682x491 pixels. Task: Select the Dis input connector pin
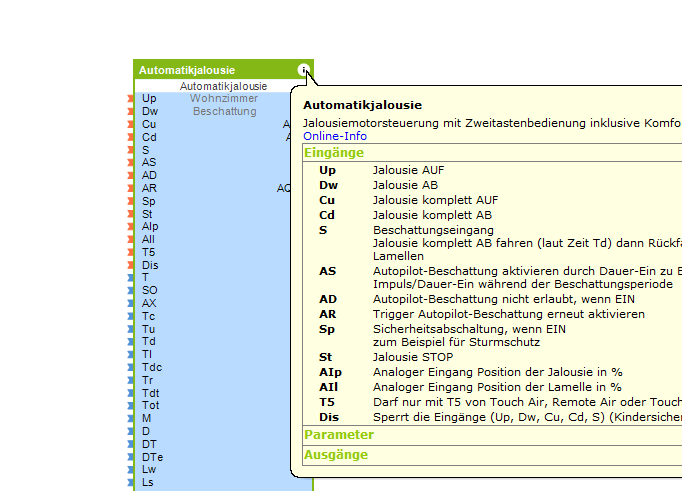pos(131,265)
